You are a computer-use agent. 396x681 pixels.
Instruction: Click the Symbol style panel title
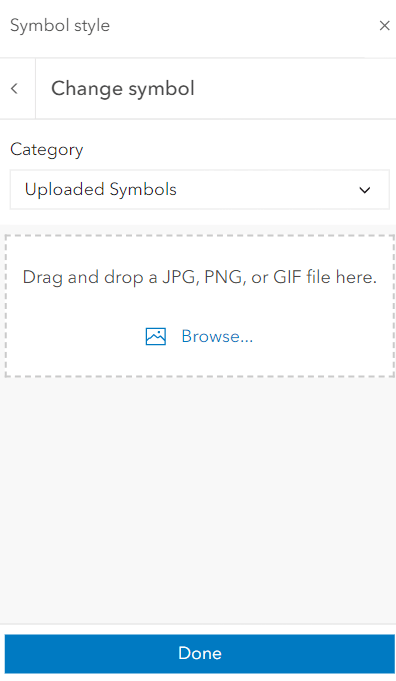[x=60, y=26]
